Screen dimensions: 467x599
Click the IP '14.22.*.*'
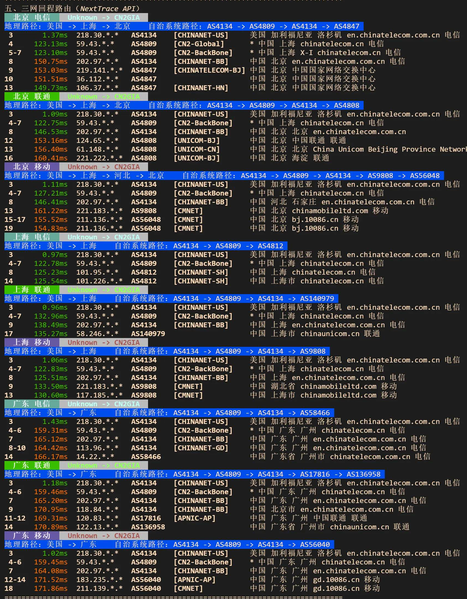(95, 457)
